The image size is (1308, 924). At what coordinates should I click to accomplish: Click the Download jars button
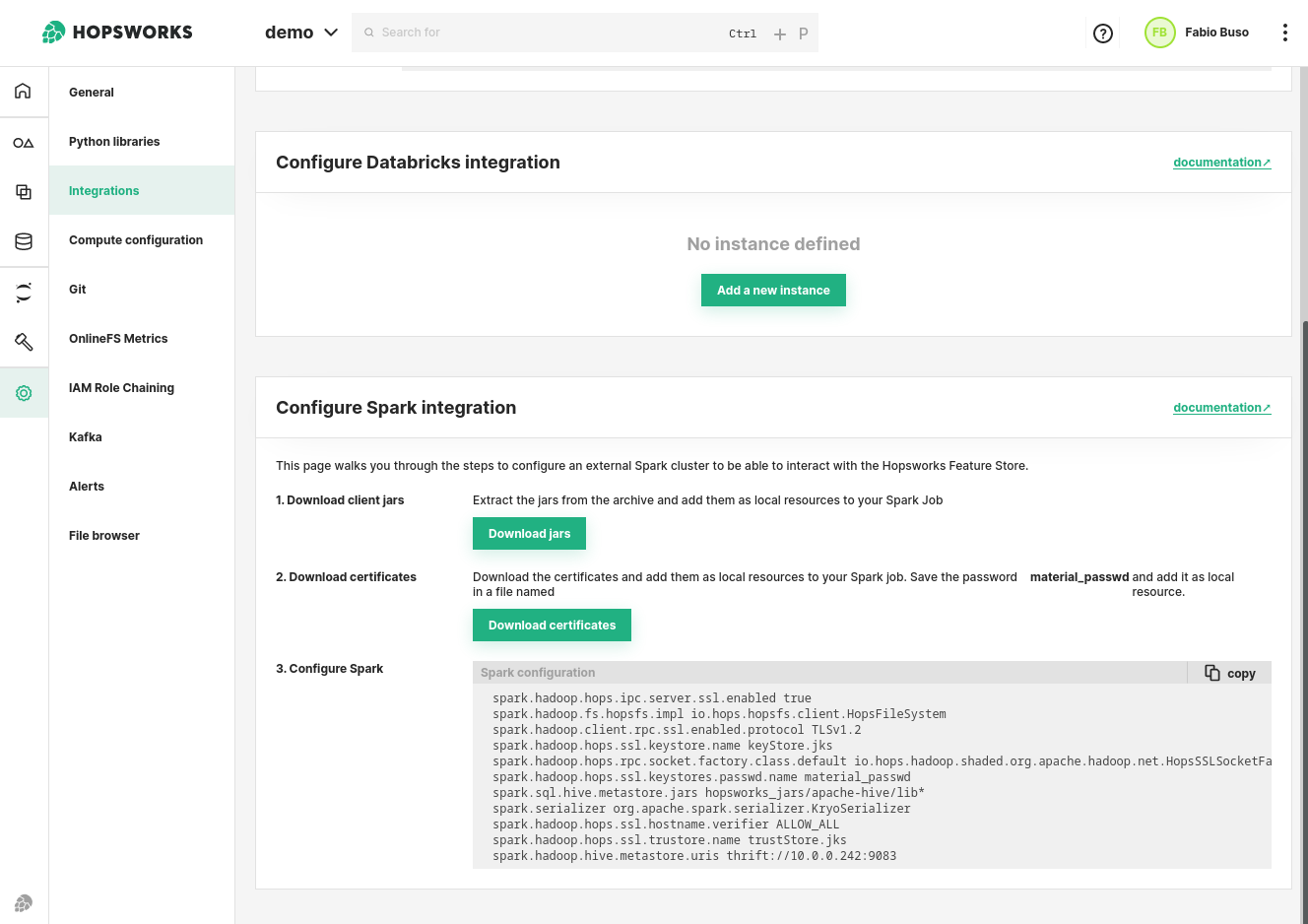529,533
